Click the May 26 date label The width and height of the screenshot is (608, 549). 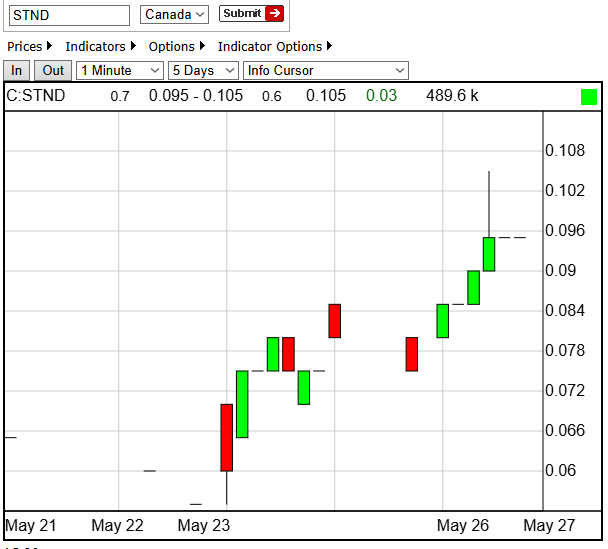click(463, 526)
